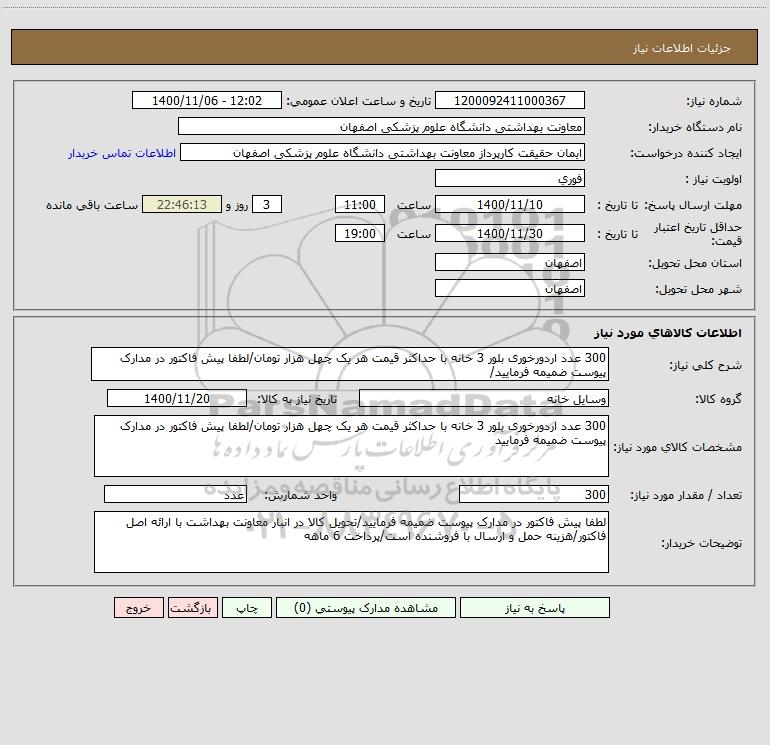Click the مهلت ارسال پاسخ label

tap(693, 205)
